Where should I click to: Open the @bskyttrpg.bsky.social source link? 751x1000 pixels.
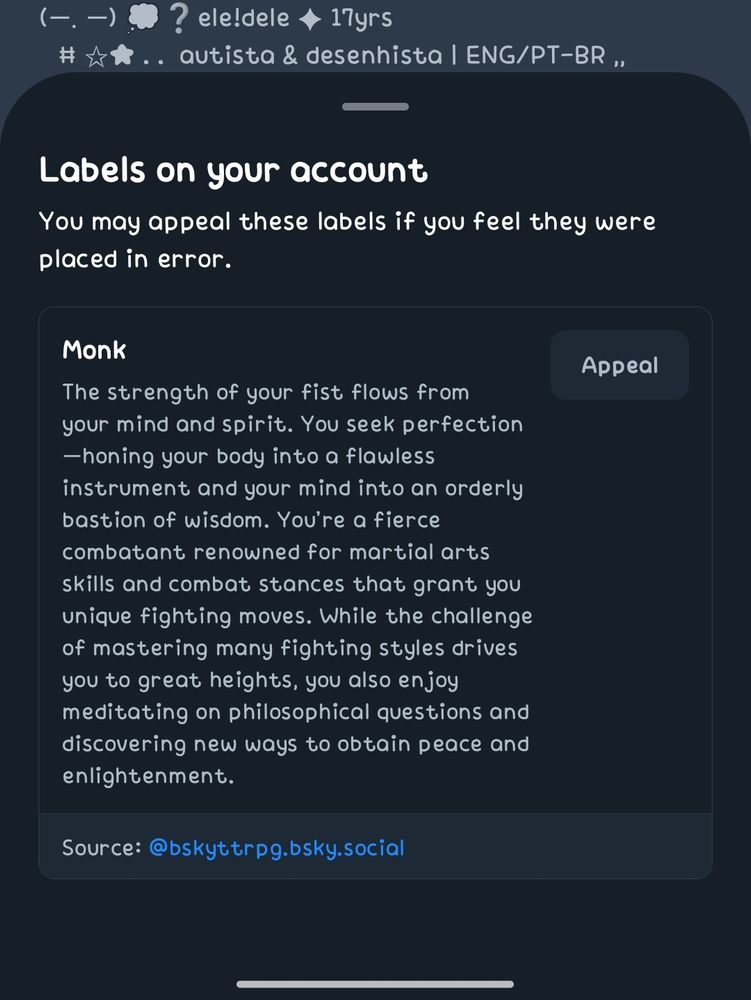click(277, 848)
